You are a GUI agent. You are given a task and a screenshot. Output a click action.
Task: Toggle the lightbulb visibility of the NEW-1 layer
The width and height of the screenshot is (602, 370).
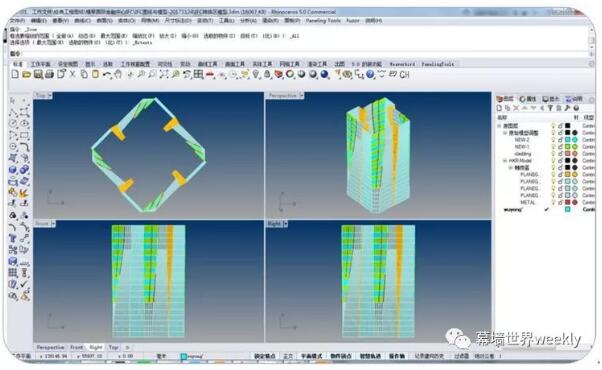553,147
